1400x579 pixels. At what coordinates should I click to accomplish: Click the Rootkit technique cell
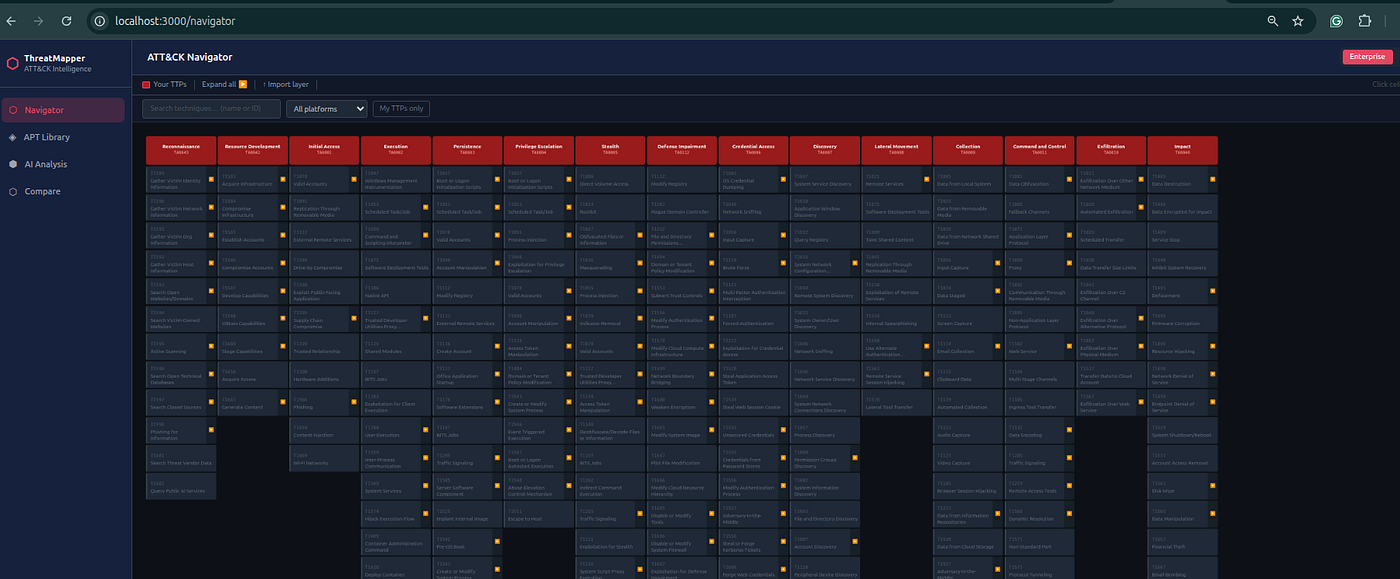610,207
